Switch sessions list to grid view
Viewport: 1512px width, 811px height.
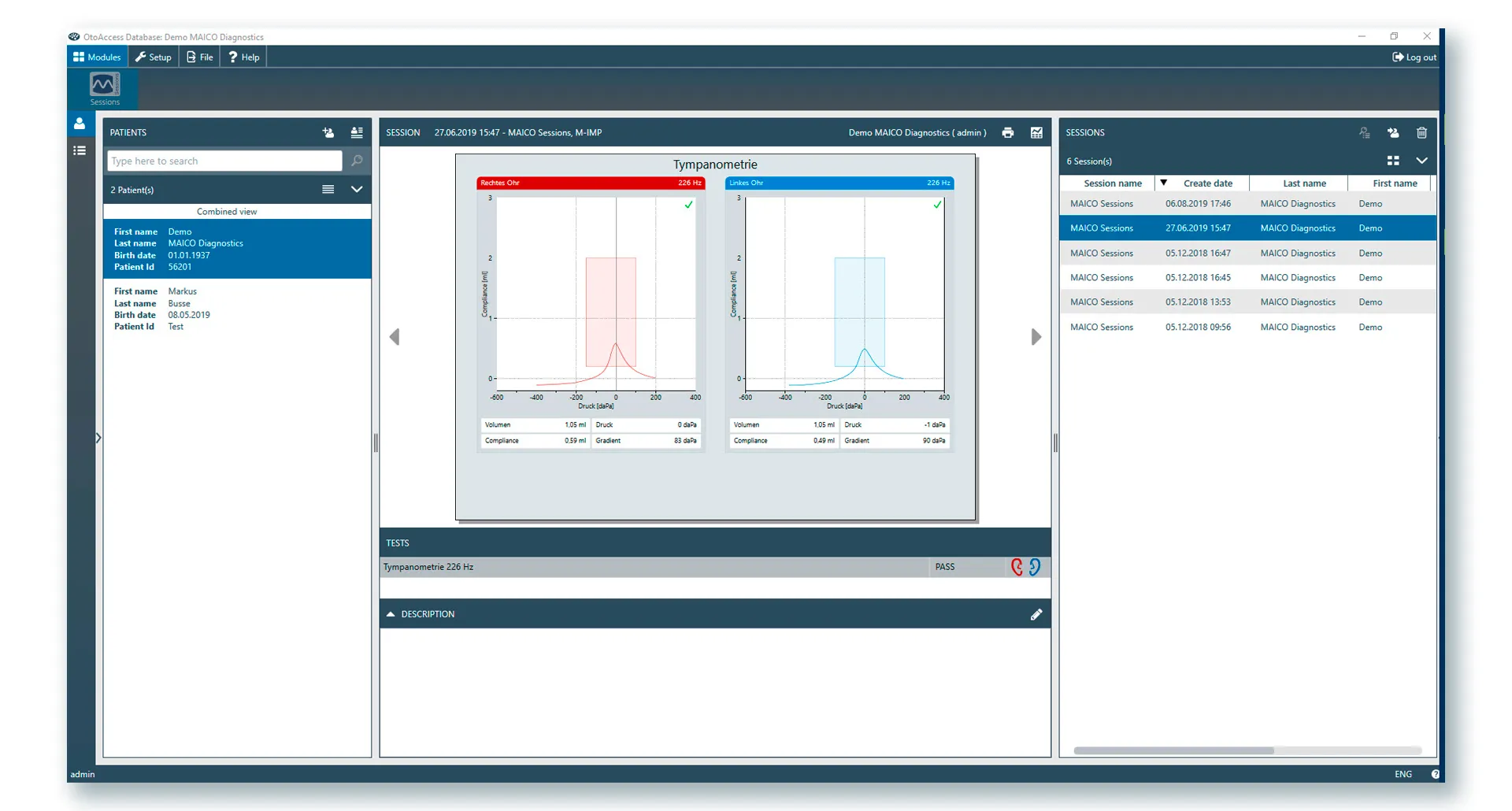pyautogui.click(x=1393, y=160)
